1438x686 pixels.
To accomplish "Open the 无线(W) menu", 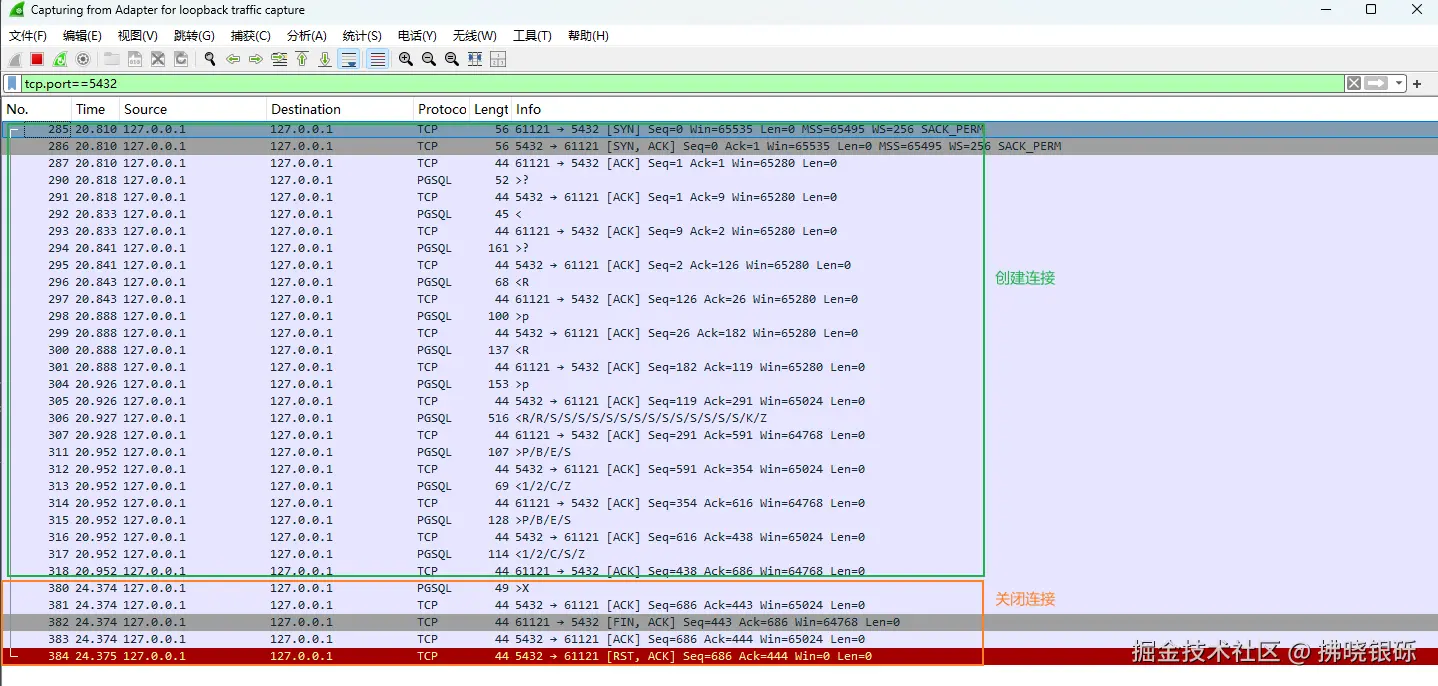I will pos(474,35).
